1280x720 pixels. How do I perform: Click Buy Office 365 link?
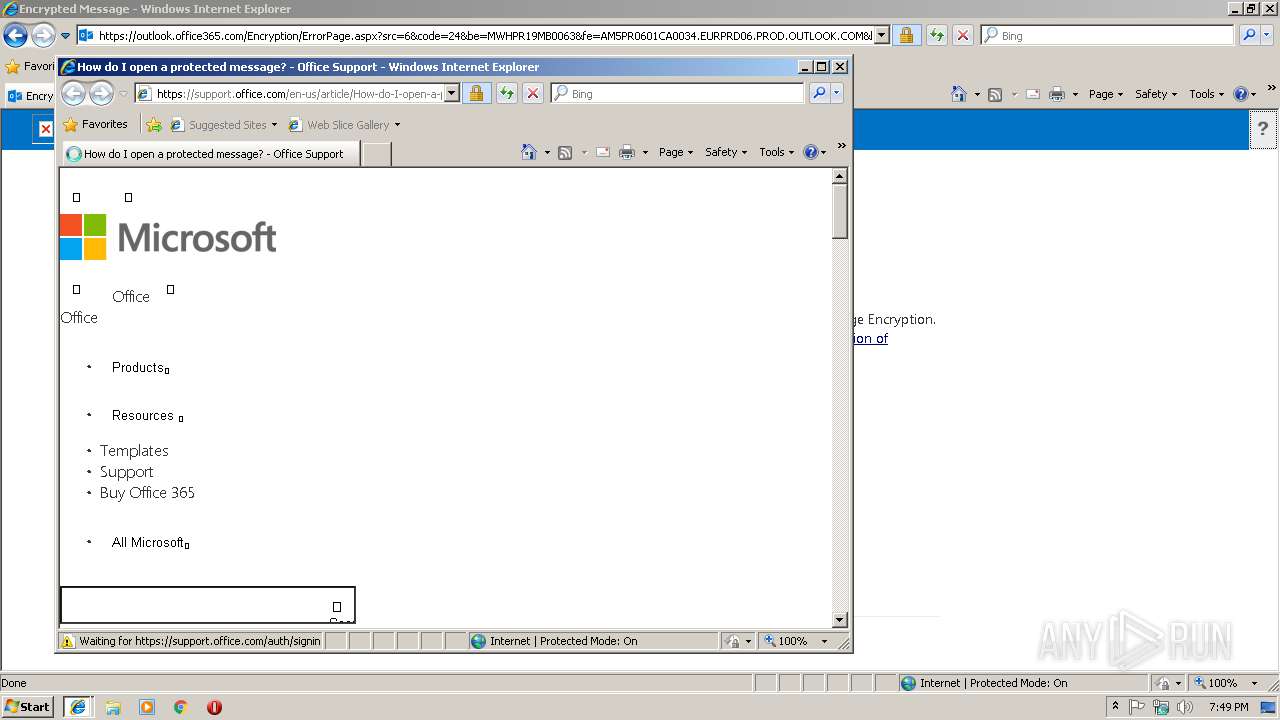[147, 493]
